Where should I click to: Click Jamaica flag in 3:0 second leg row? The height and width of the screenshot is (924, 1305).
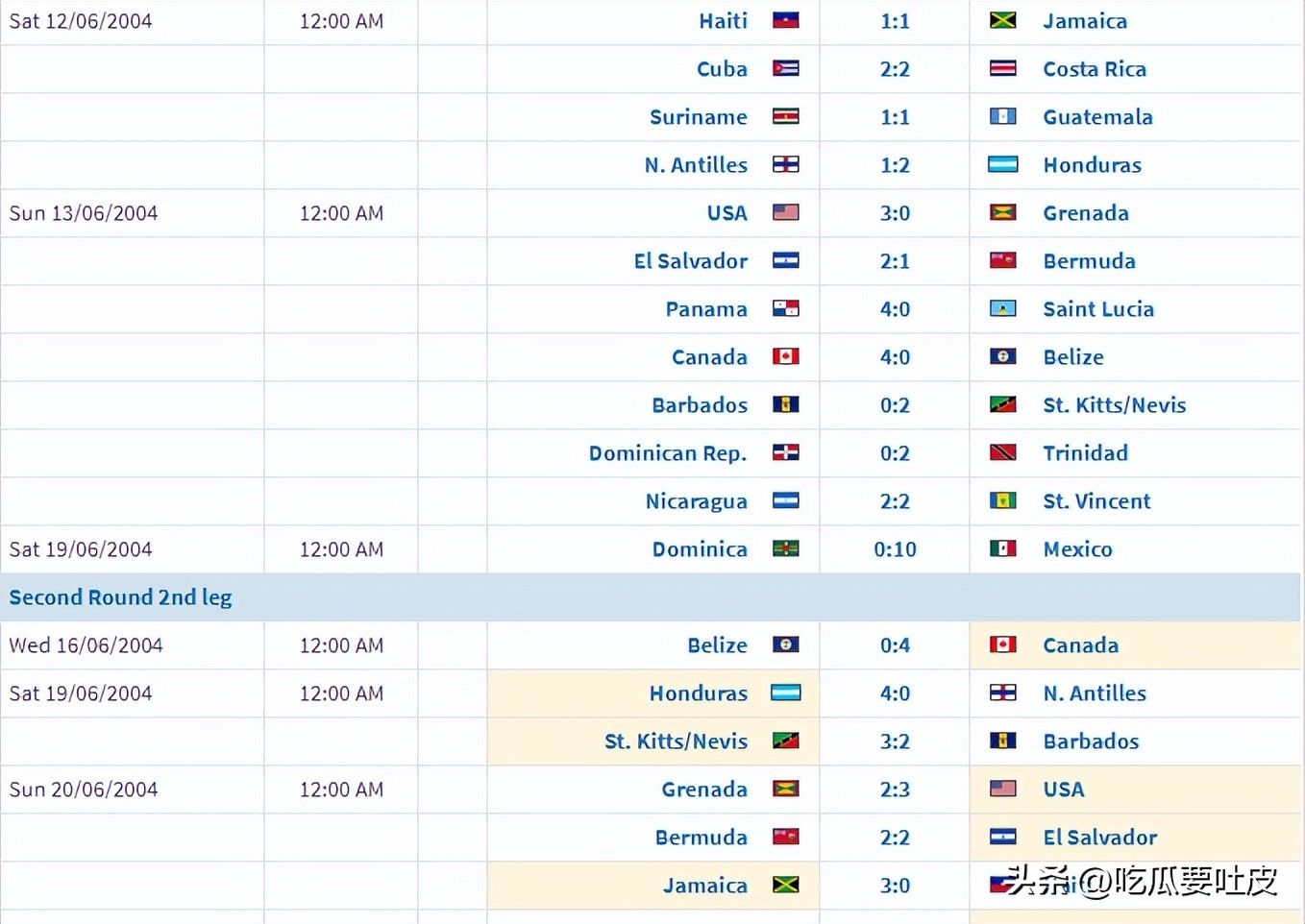pos(785,885)
